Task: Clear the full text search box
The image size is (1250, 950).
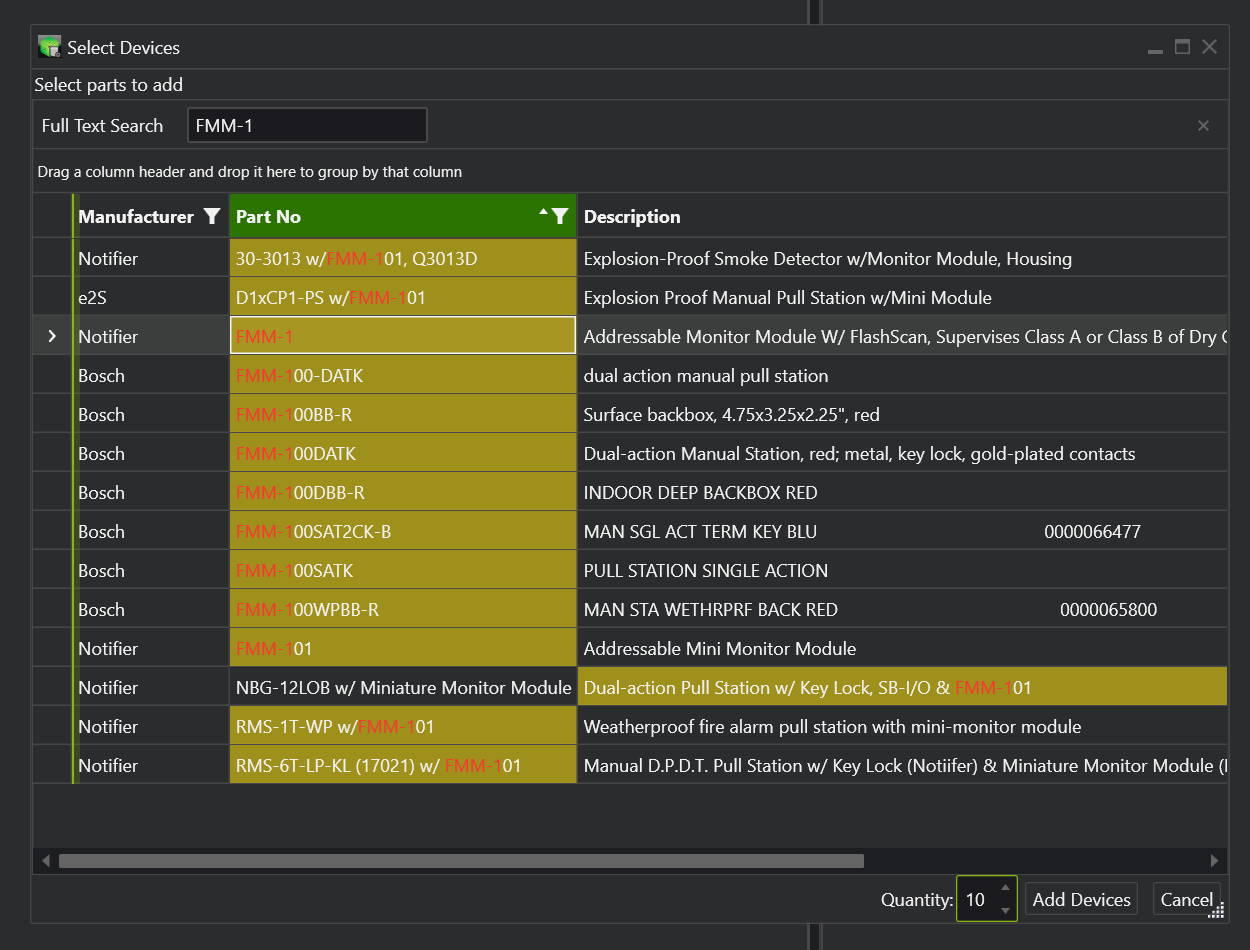Action: click(x=1203, y=125)
